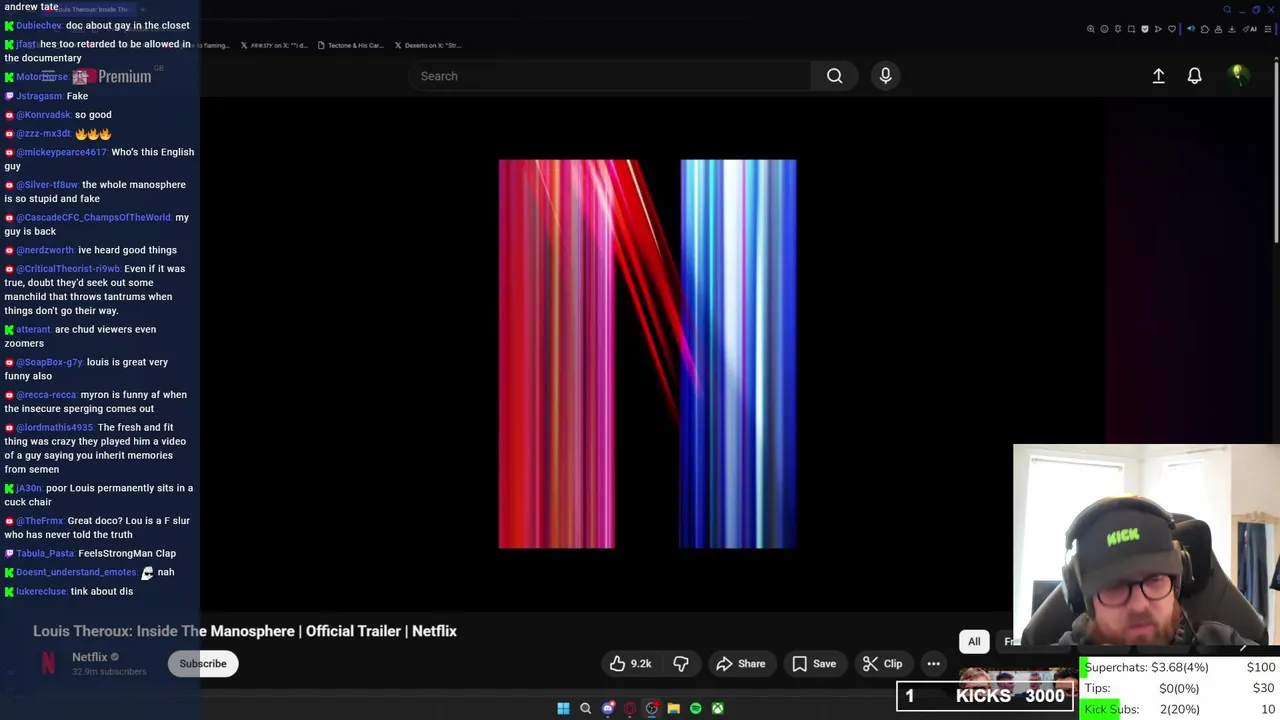Image resolution: width=1280 pixels, height=720 pixels.
Task: Click the webcam overlay thumbnail
Action: pyautogui.click(x=1146, y=545)
